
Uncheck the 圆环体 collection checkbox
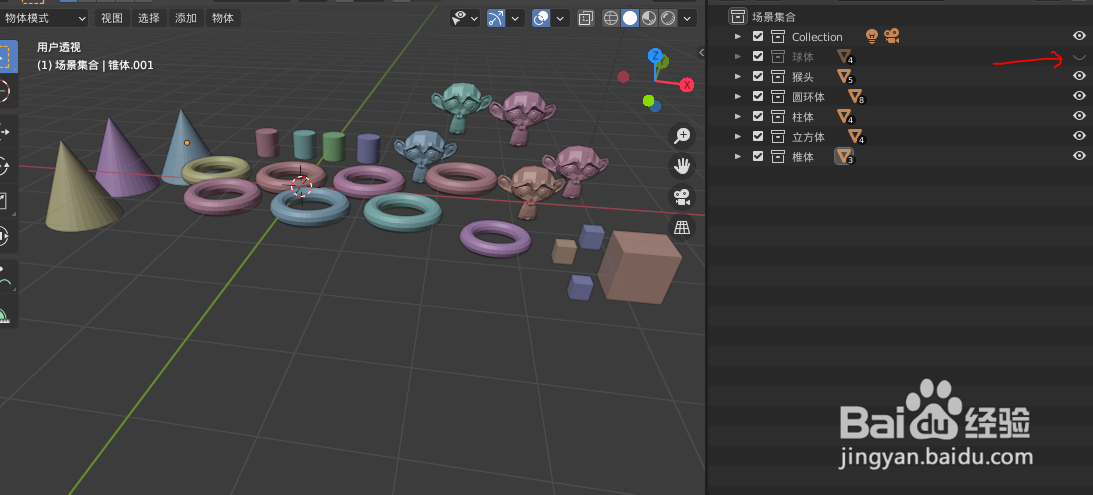pyautogui.click(x=758, y=96)
